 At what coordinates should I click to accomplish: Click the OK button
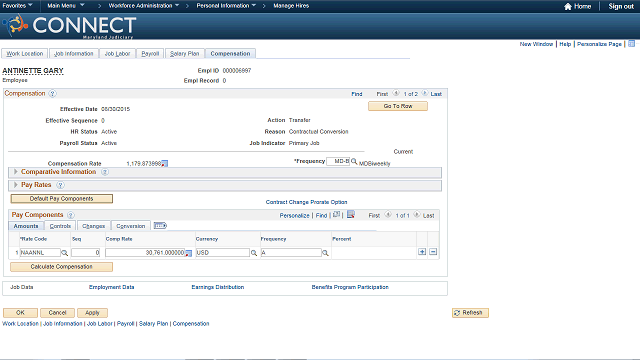[x=20, y=313]
